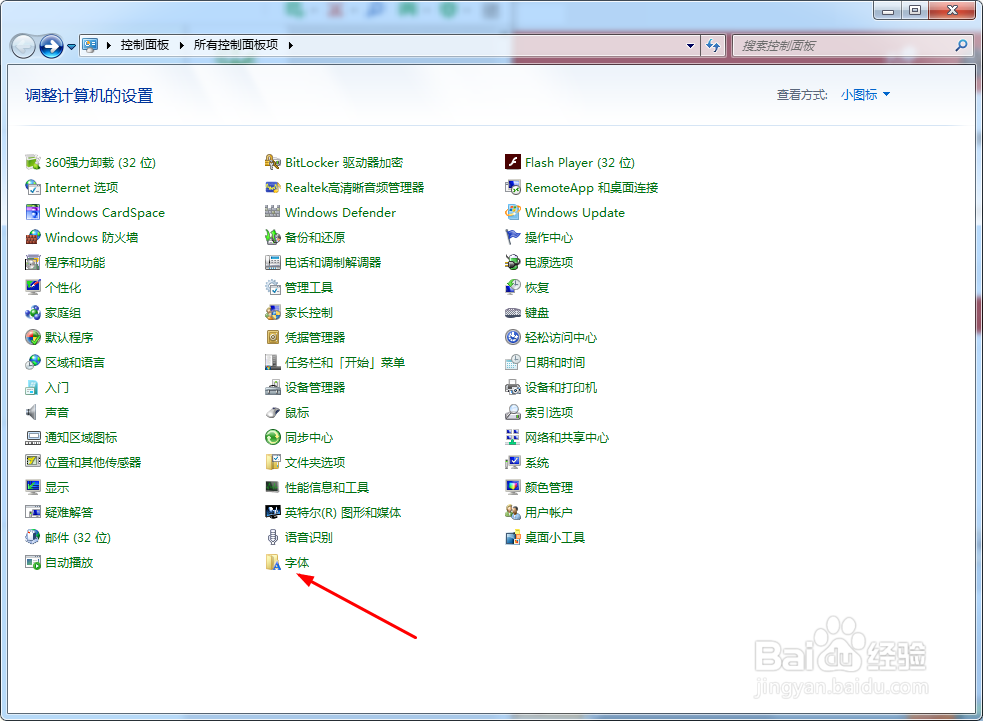Click the 360强力卸载 icon

tap(33, 162)
